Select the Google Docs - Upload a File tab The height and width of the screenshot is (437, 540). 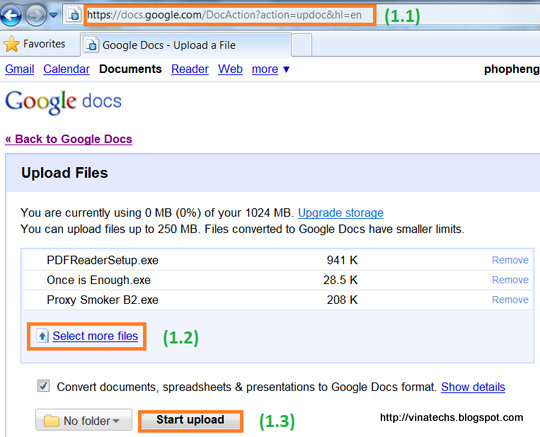pyautogui.click(x=186, y=45)
